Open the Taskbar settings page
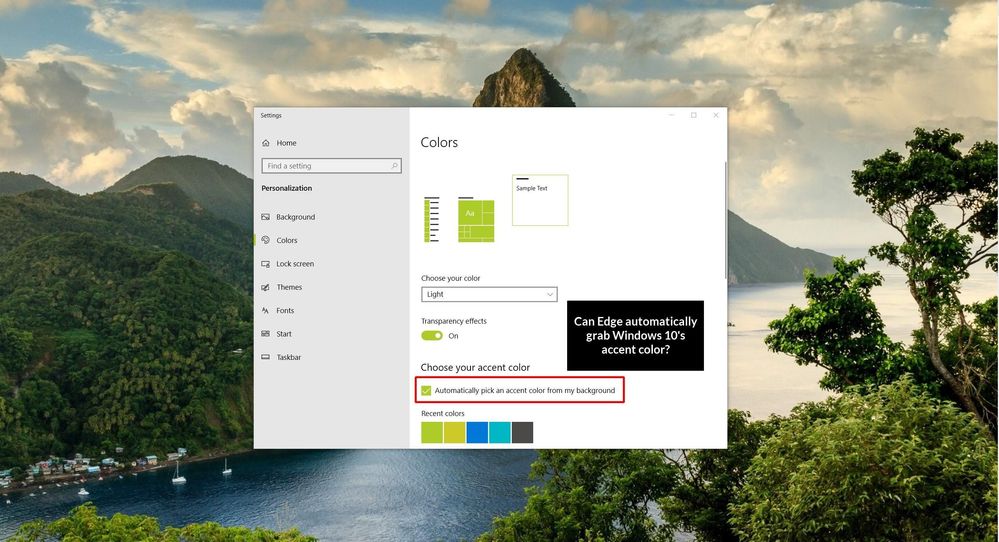999x542 pixels. pyautogui.click(x=289, y=357)
